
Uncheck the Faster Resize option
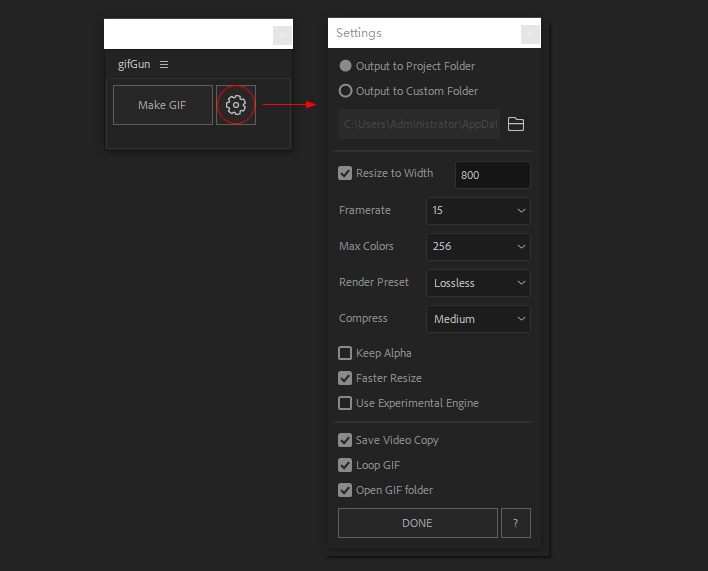coord(346,378)
